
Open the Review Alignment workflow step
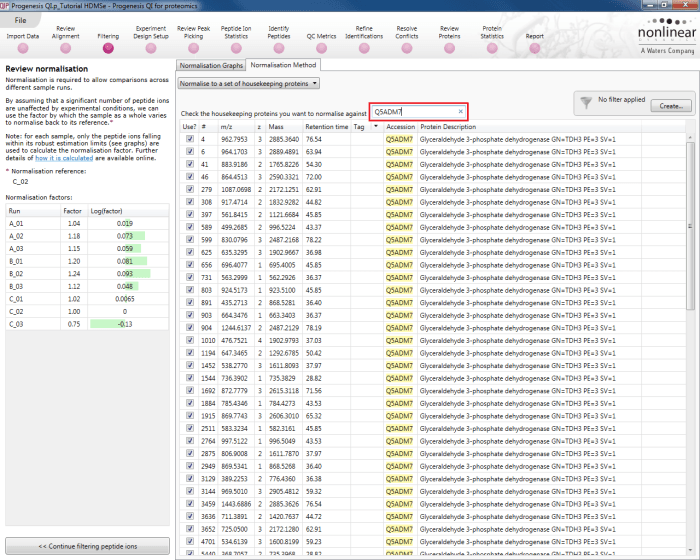point(66,48)
